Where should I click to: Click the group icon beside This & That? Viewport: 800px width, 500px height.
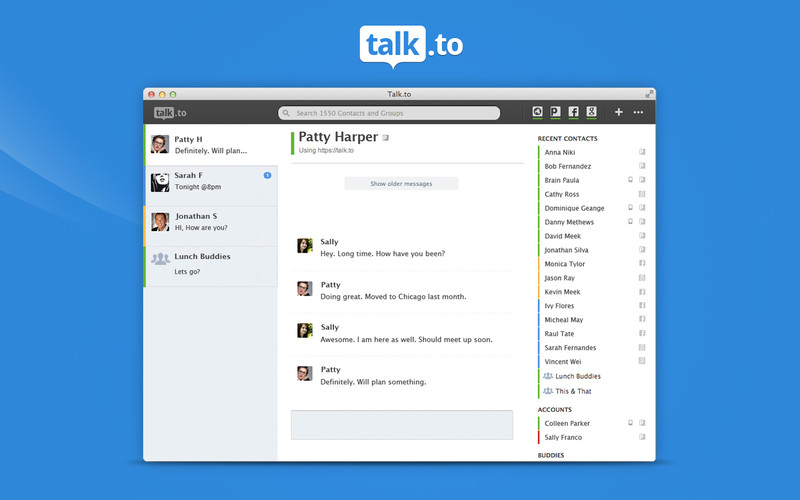coord(548,391)
